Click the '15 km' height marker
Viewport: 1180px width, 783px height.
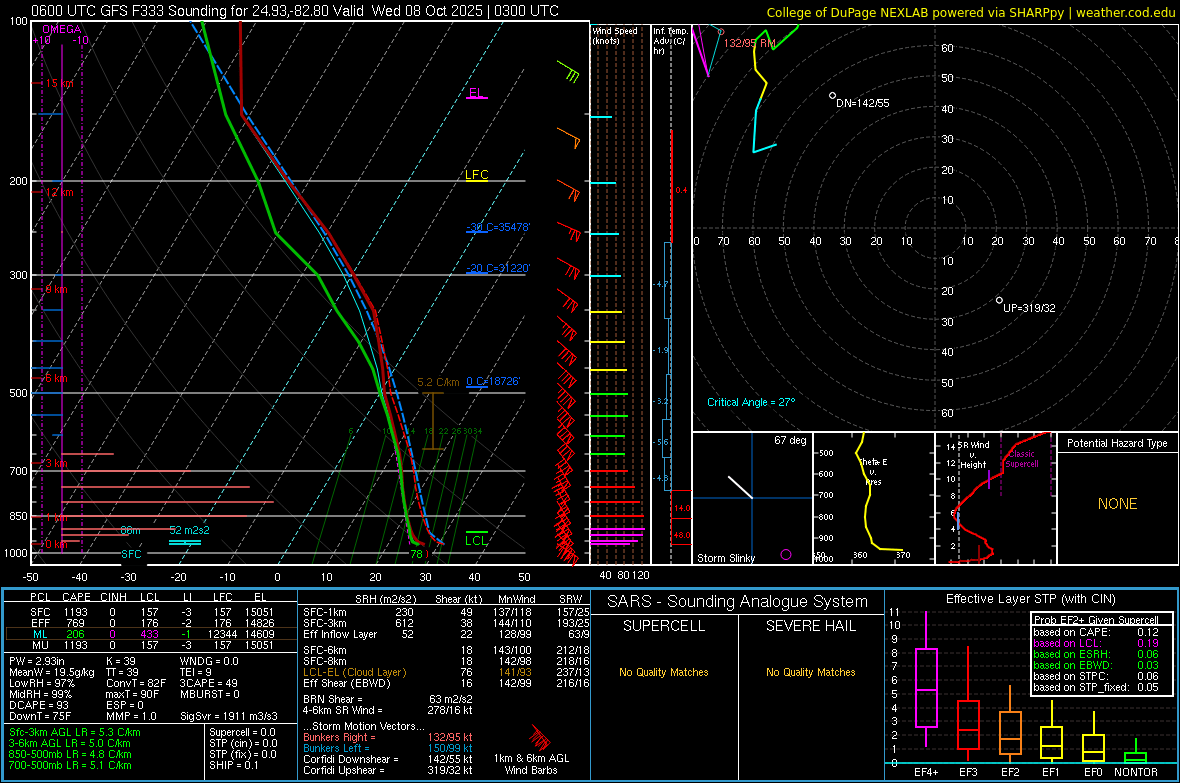tap(59, 83)
